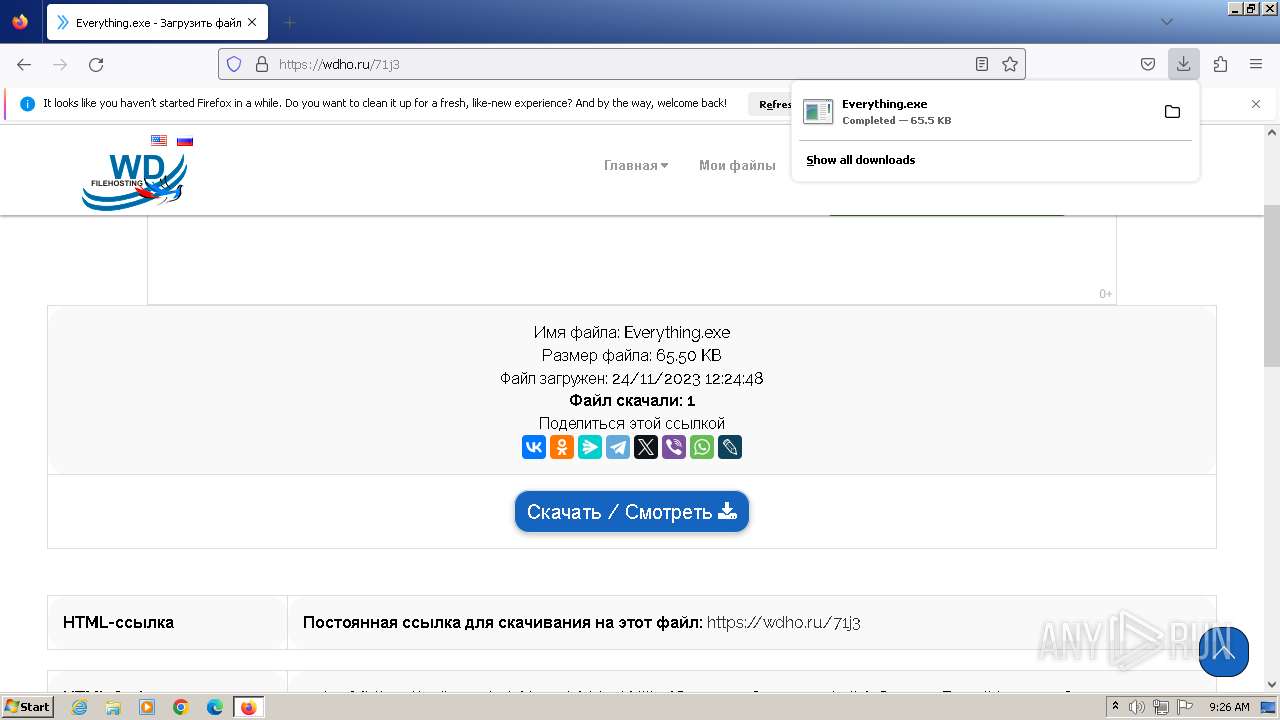Launch Chrome from the taskbar
The width and height of the screenshot is (1280, 720).
pyautogui.click(x=181, y=707)
